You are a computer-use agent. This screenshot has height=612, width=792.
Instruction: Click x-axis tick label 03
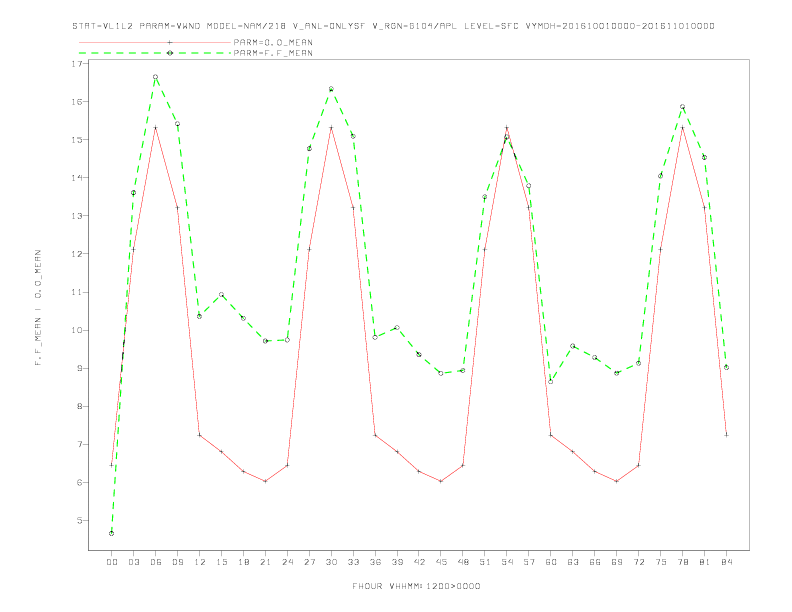click(x=133, y=562)
